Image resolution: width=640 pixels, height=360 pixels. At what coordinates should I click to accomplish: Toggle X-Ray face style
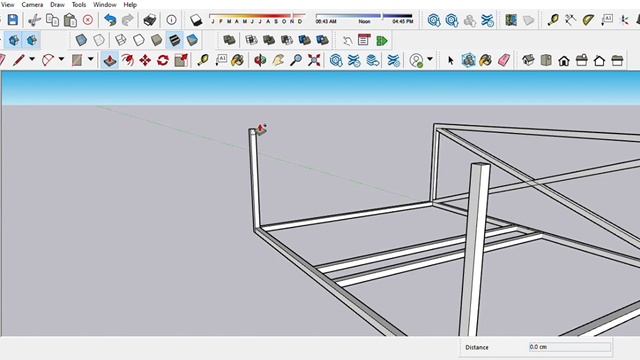(81, 40)
